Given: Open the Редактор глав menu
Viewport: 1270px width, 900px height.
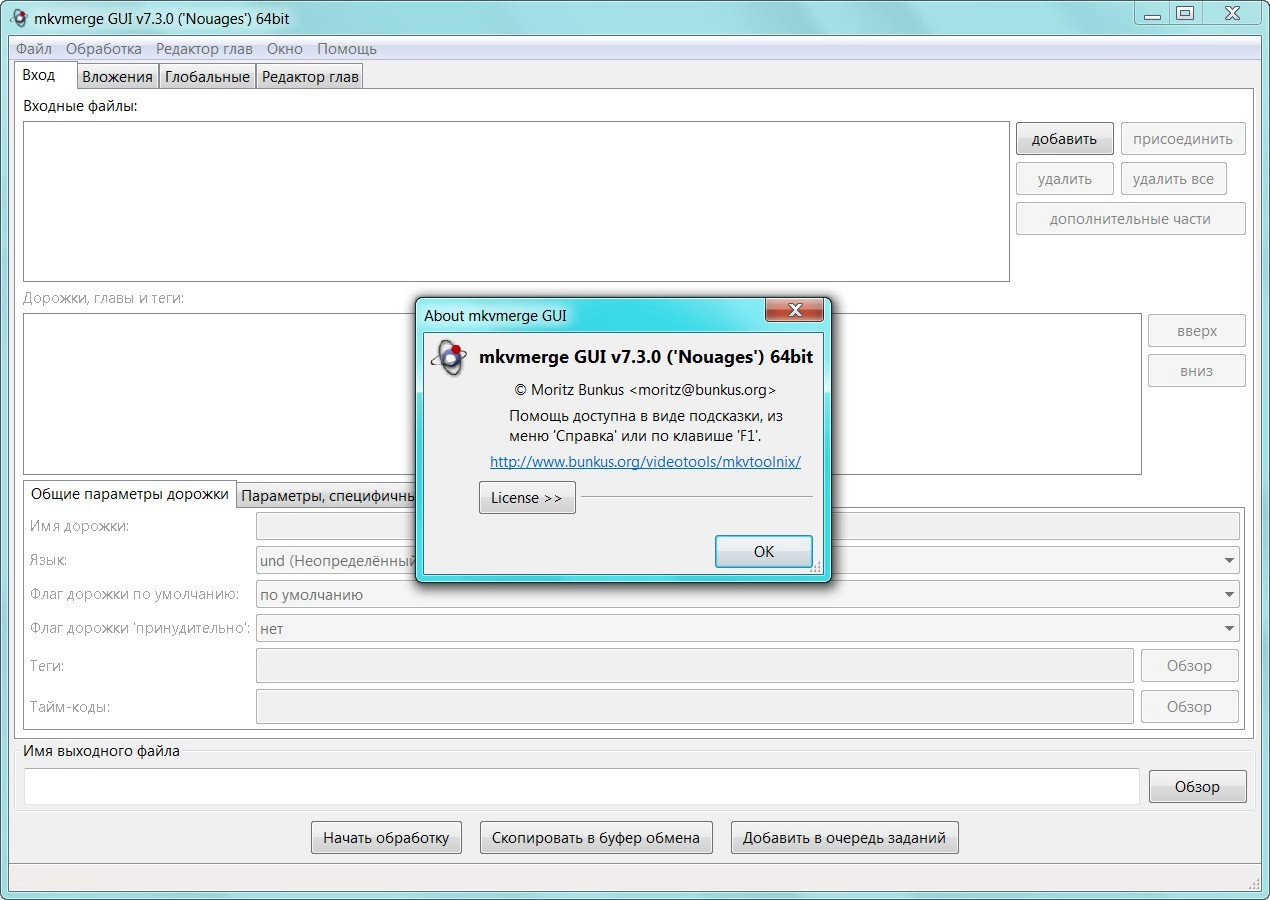Looking at the screenshot, I should pyautogui.click(x=204, y=48).
